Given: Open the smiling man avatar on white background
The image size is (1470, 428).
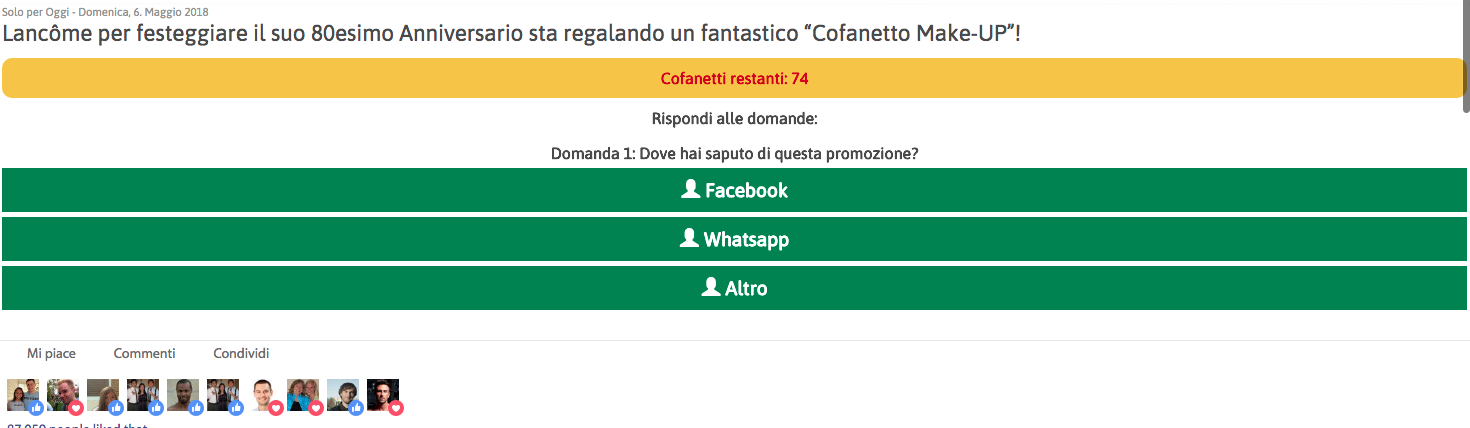Looking at the screenshot, I should (262, 394).
